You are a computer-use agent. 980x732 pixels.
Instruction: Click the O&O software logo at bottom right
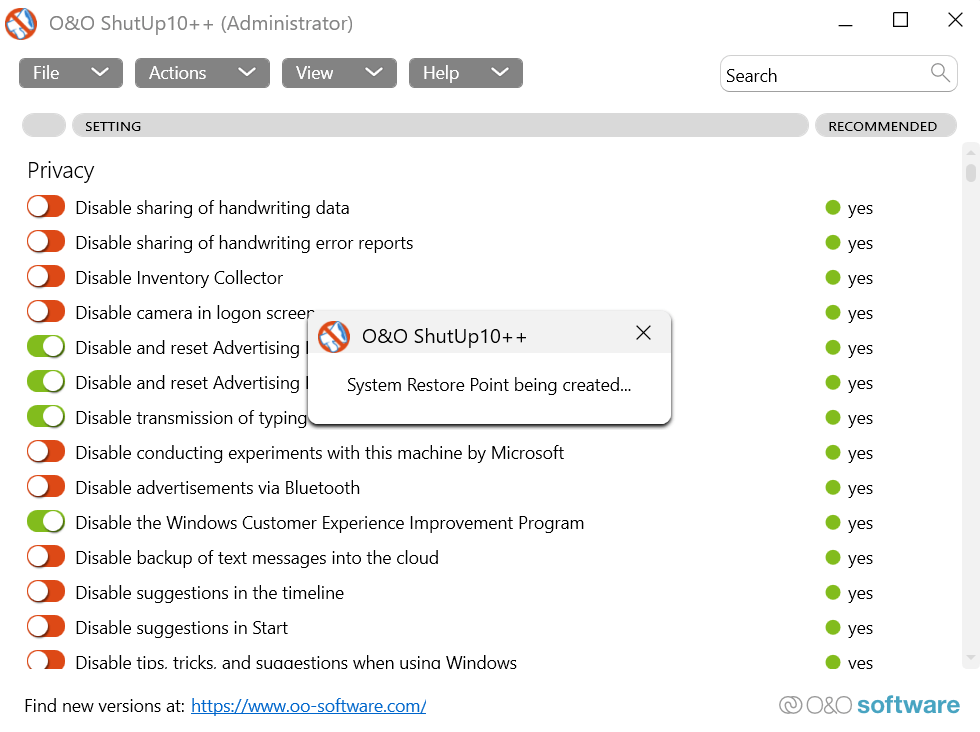point(869,705)
